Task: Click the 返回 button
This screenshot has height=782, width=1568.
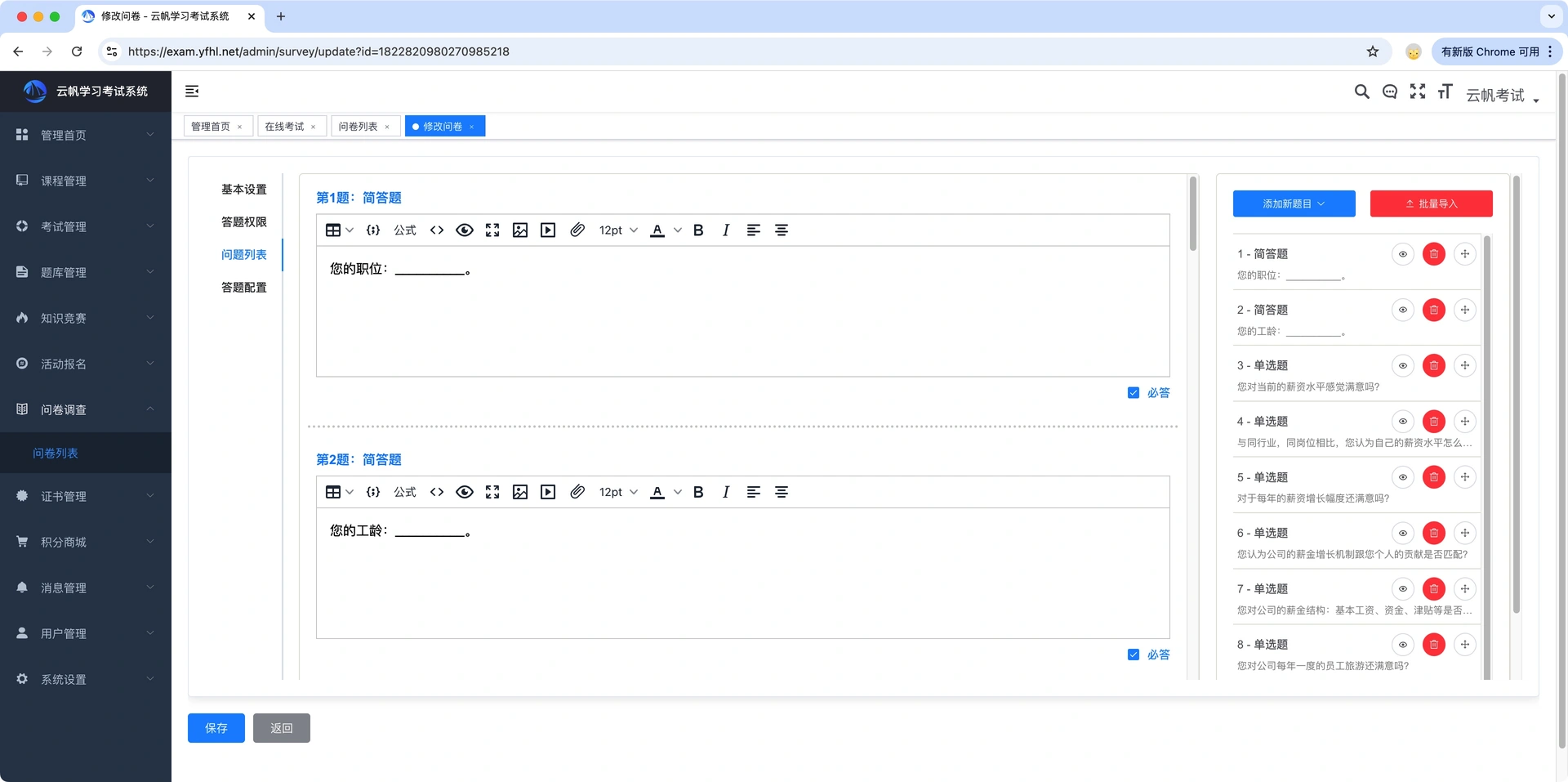Action: [x=282, y=728]
